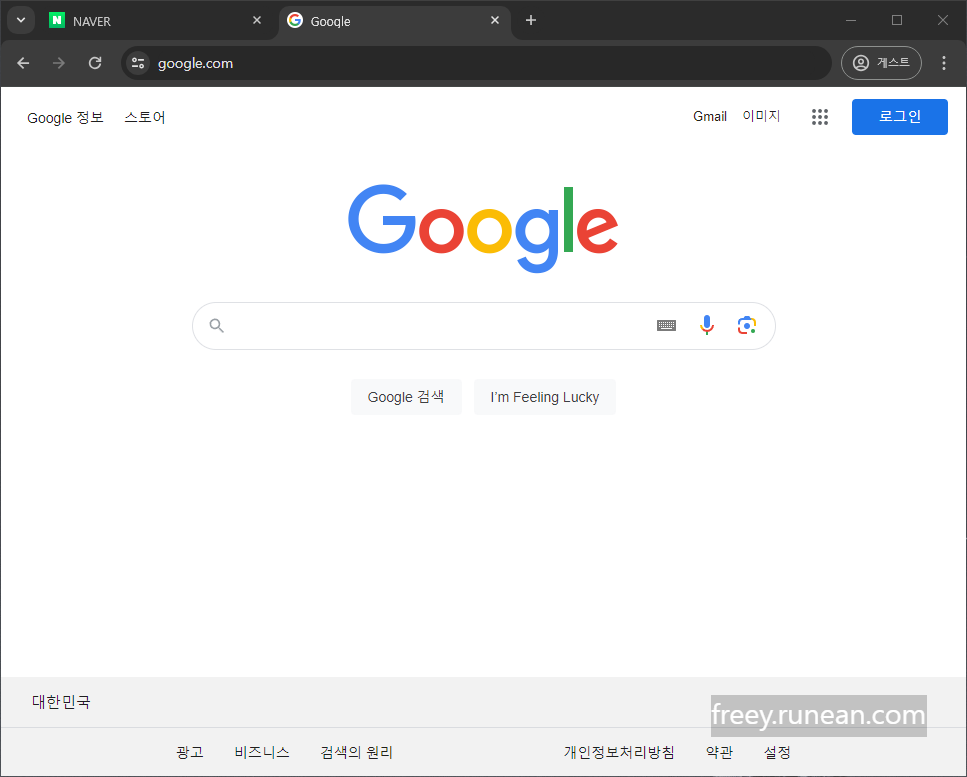Open a new tab with the plus button
Image resolution: width=967 pixels, height=777 pixels.
click(531, 20)
